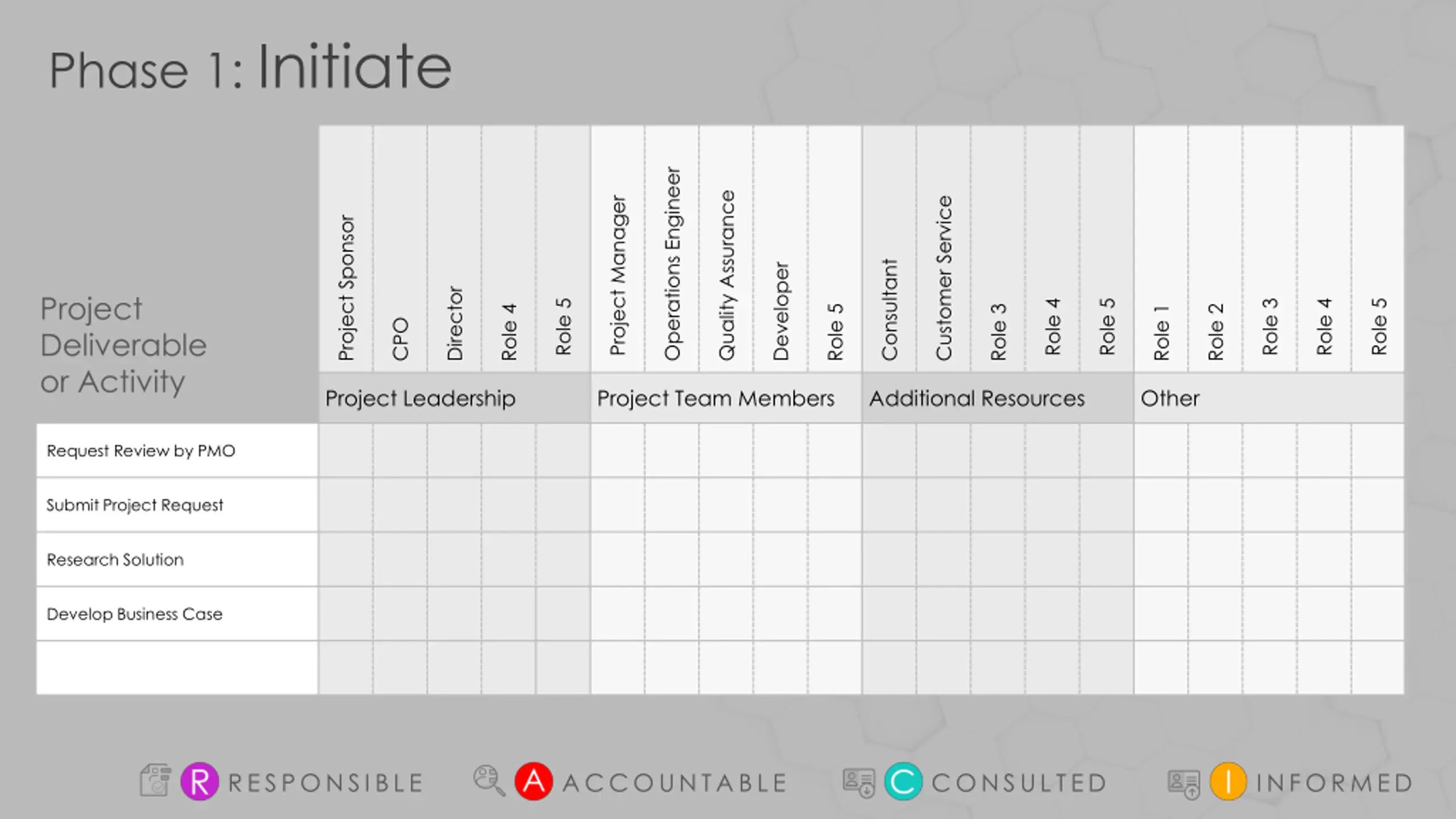Click the purple R Responsible circle
The height and width of the screenshot is (819, 1456).
click(200, 782)
